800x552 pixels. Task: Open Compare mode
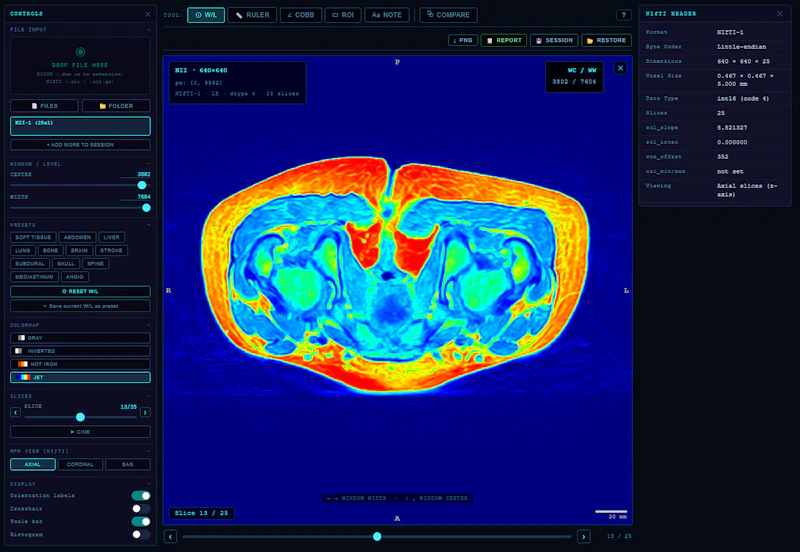pyautogui.click(x=448, y=15)
